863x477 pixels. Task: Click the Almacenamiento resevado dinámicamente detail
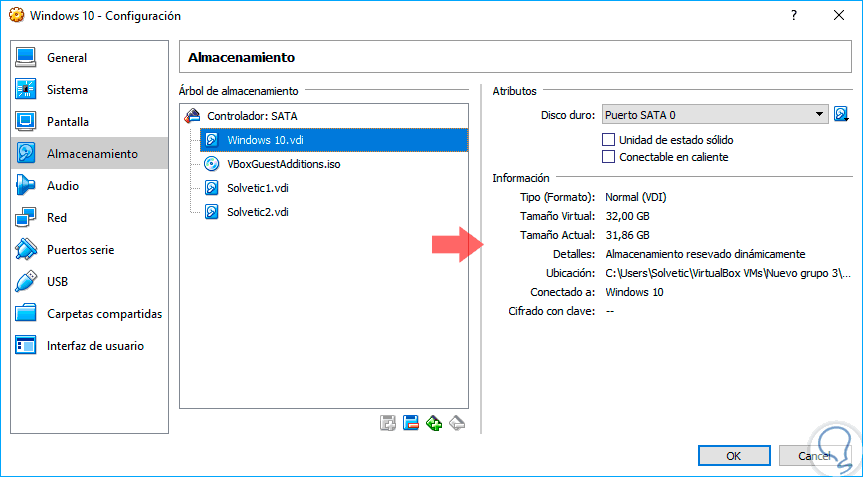[705, 254]
